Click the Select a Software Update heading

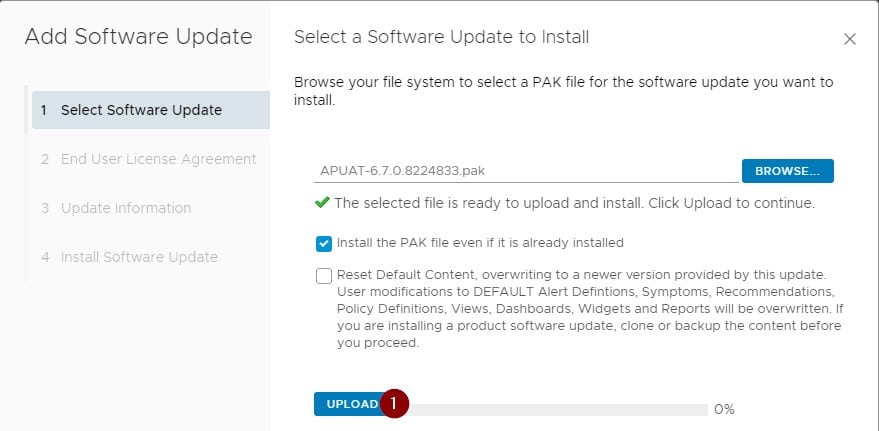click(x=441, y=38)
